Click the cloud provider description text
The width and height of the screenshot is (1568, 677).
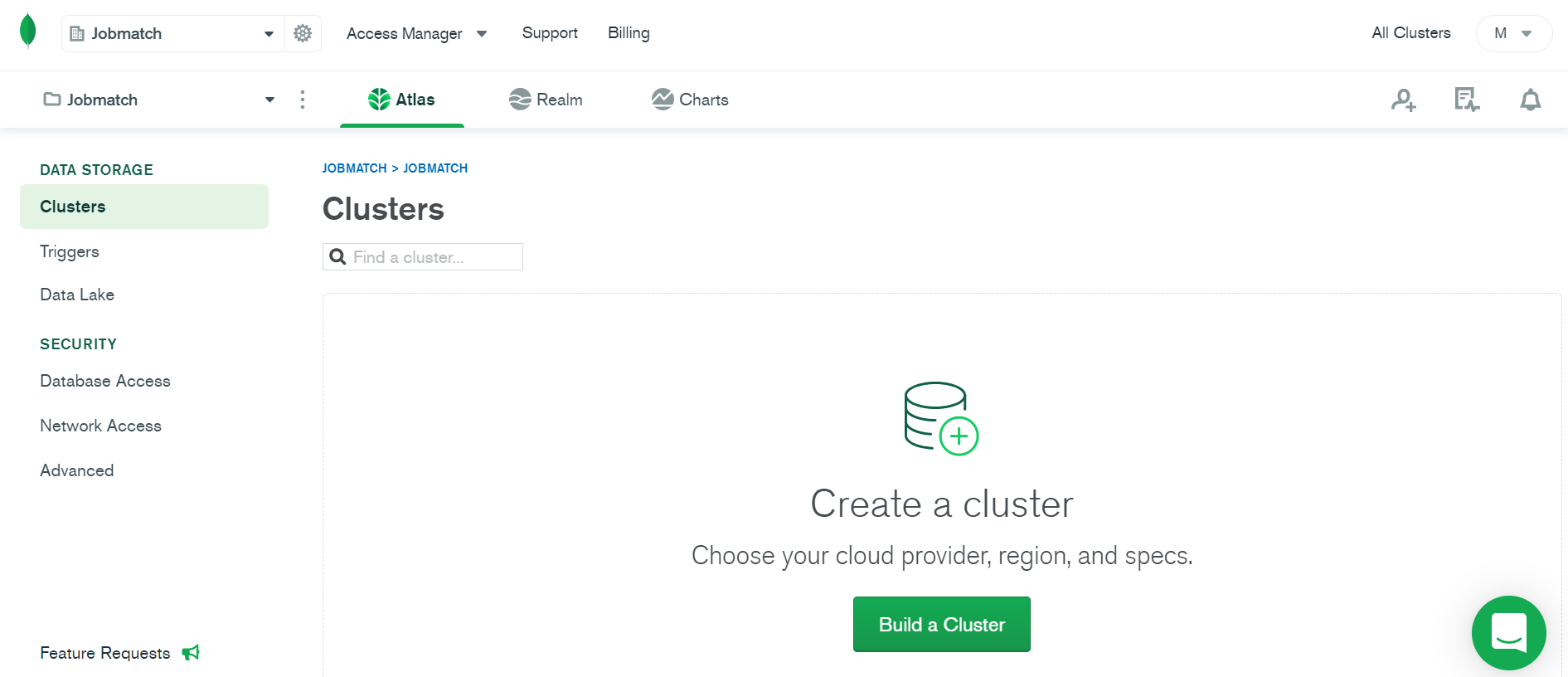point(942,555)
